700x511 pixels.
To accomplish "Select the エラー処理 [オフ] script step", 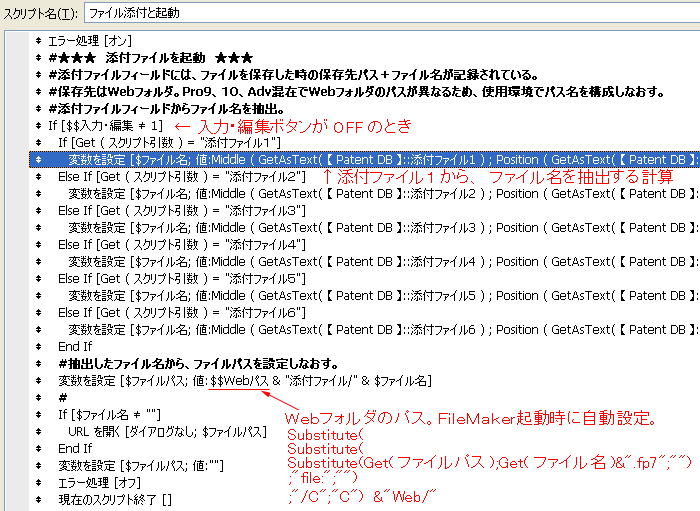I will [100, 482].
